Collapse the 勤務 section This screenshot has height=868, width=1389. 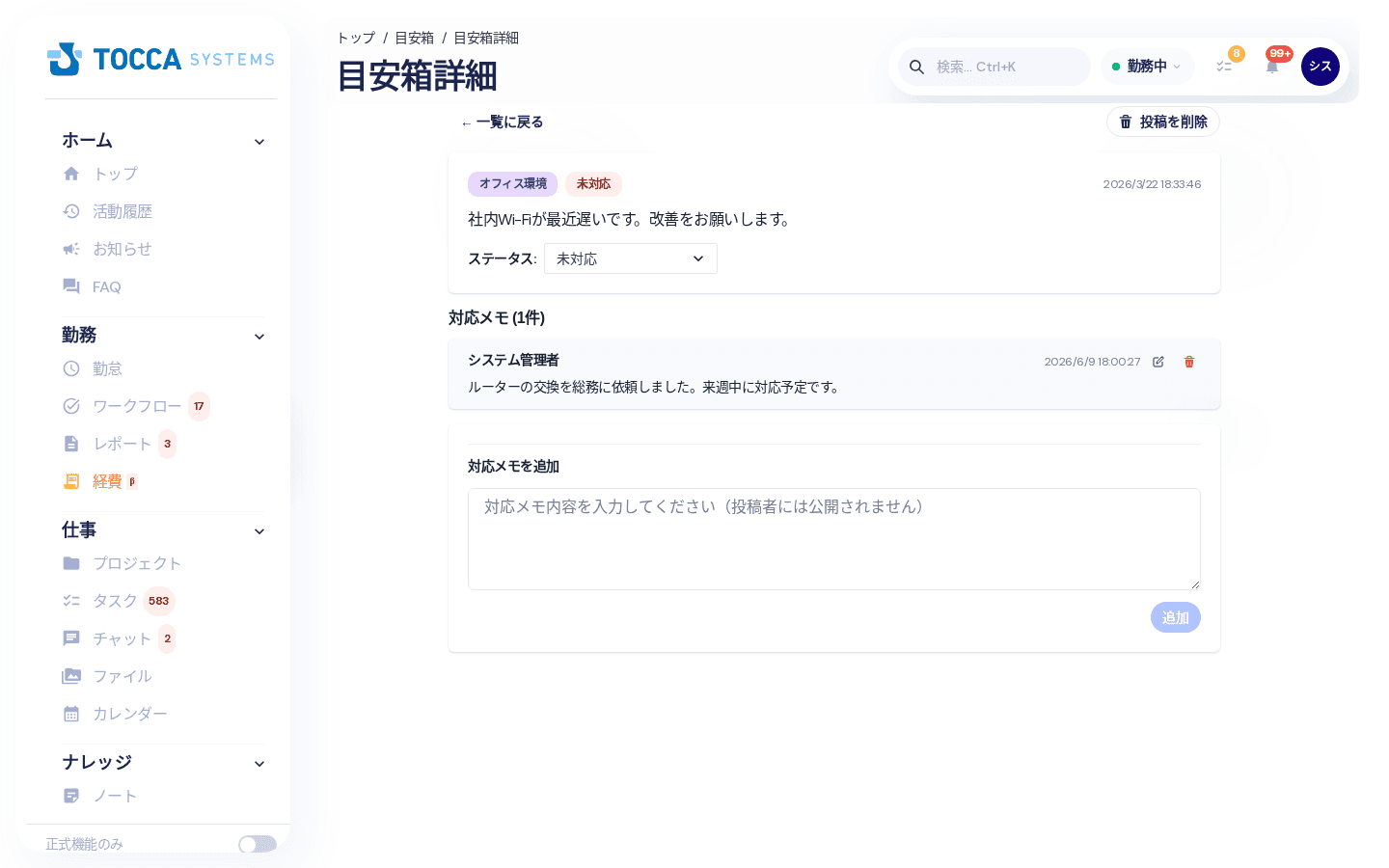(x=259, y=337)
